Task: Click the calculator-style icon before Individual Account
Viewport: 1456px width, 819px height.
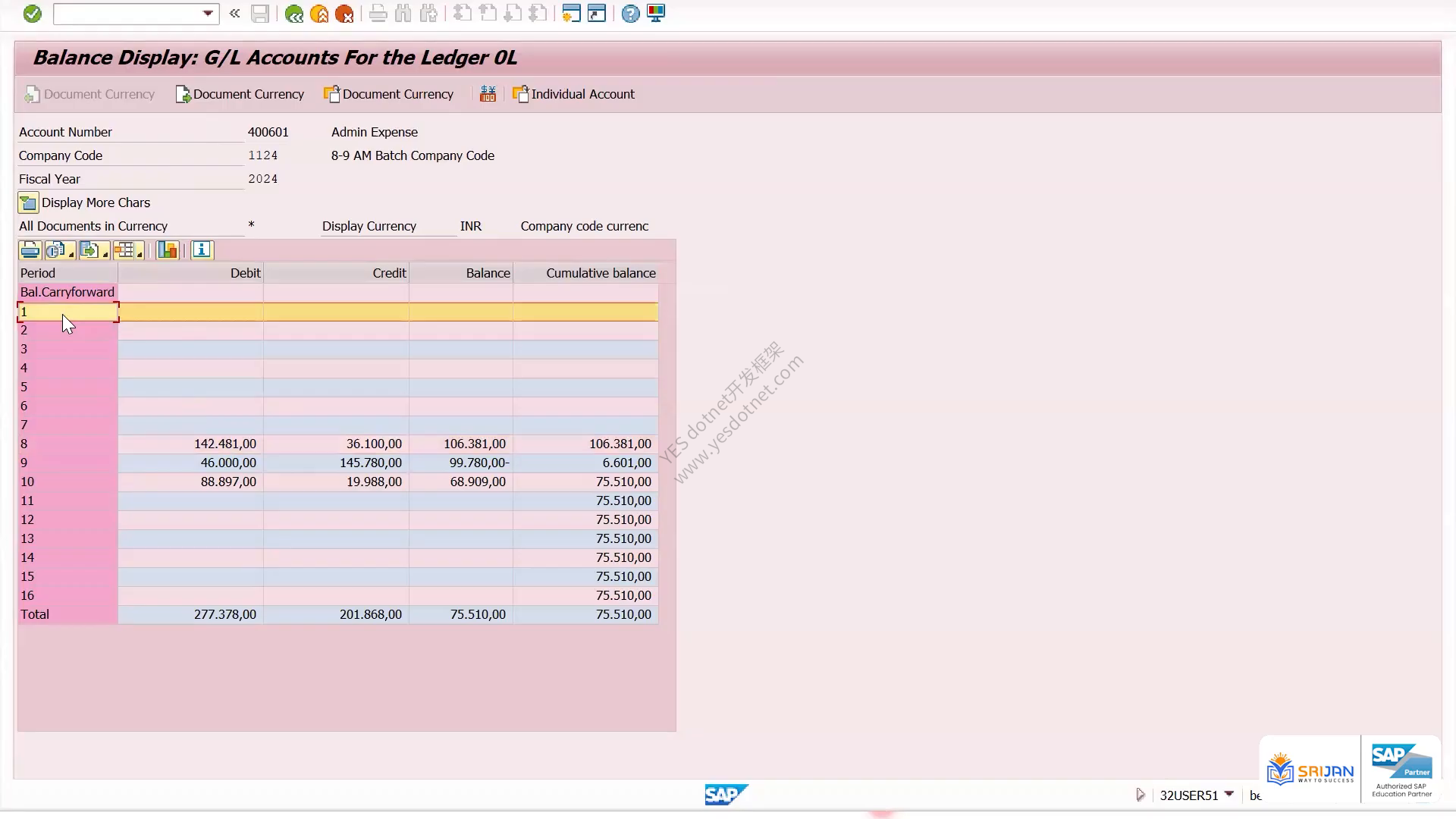Action: pos(488,94)
